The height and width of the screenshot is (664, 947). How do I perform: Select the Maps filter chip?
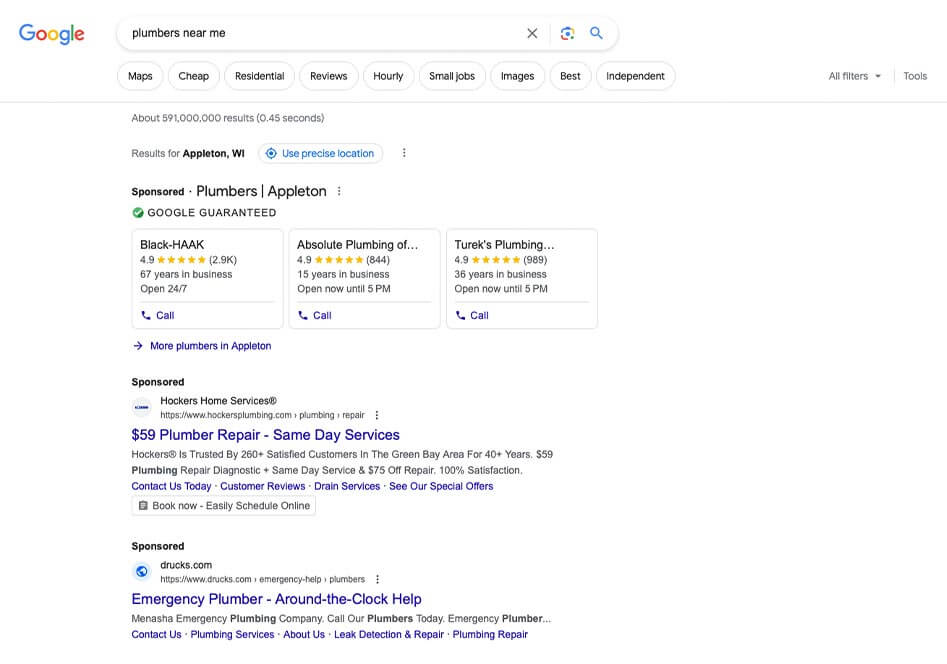140,76
